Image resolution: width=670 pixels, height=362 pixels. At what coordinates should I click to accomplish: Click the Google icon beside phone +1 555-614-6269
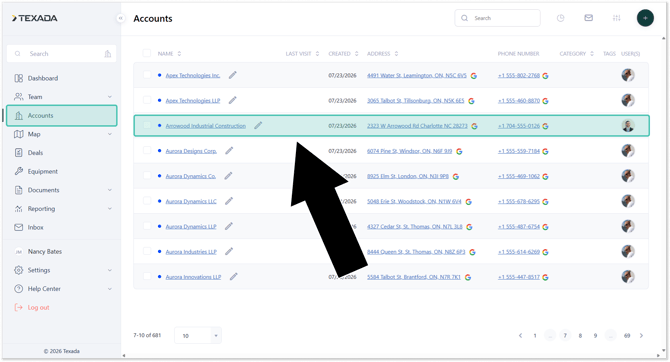(x=545, y=252)
